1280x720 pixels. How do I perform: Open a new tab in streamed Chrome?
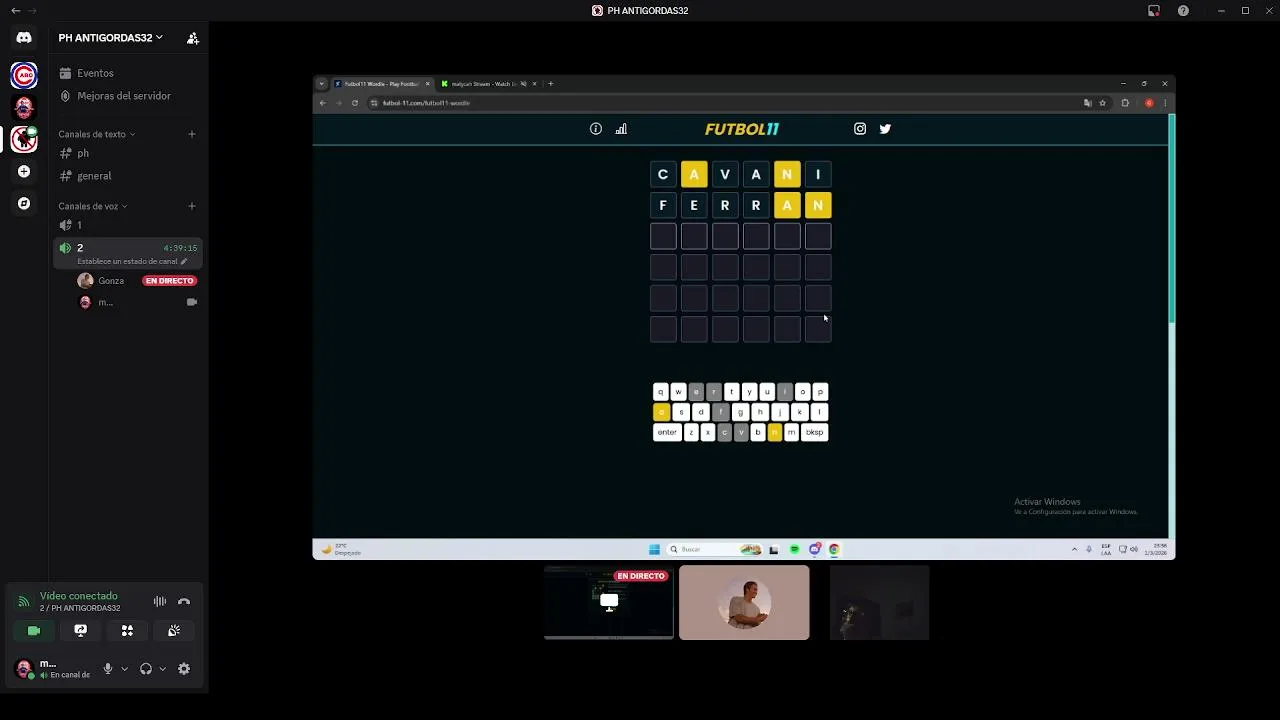click(550, 84)
